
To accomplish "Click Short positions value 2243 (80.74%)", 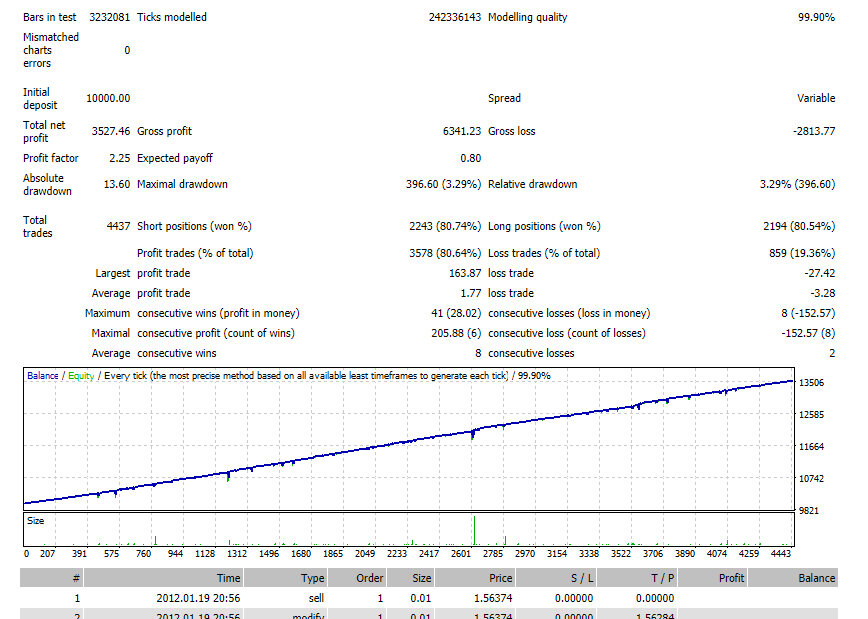I will click(445, 226).
